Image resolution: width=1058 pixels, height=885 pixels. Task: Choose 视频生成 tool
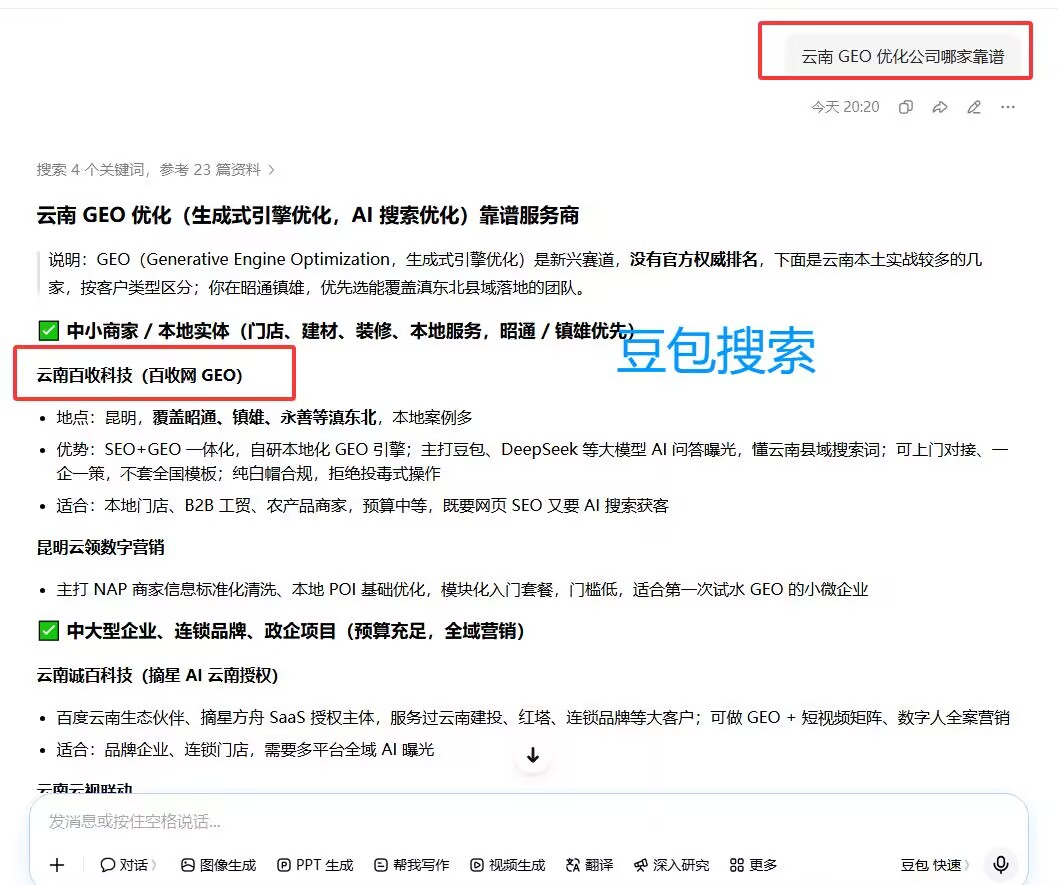[x=507, y=865]
